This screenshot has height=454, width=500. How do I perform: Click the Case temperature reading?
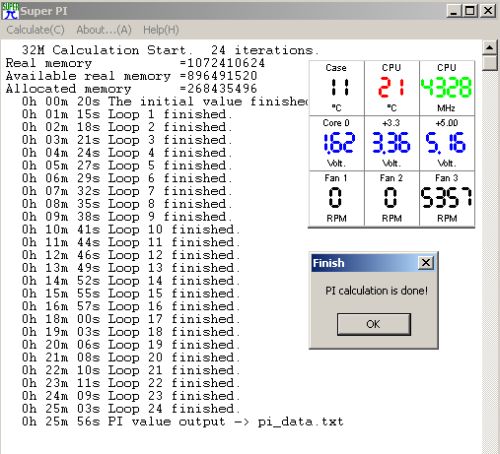coord(339,87)
